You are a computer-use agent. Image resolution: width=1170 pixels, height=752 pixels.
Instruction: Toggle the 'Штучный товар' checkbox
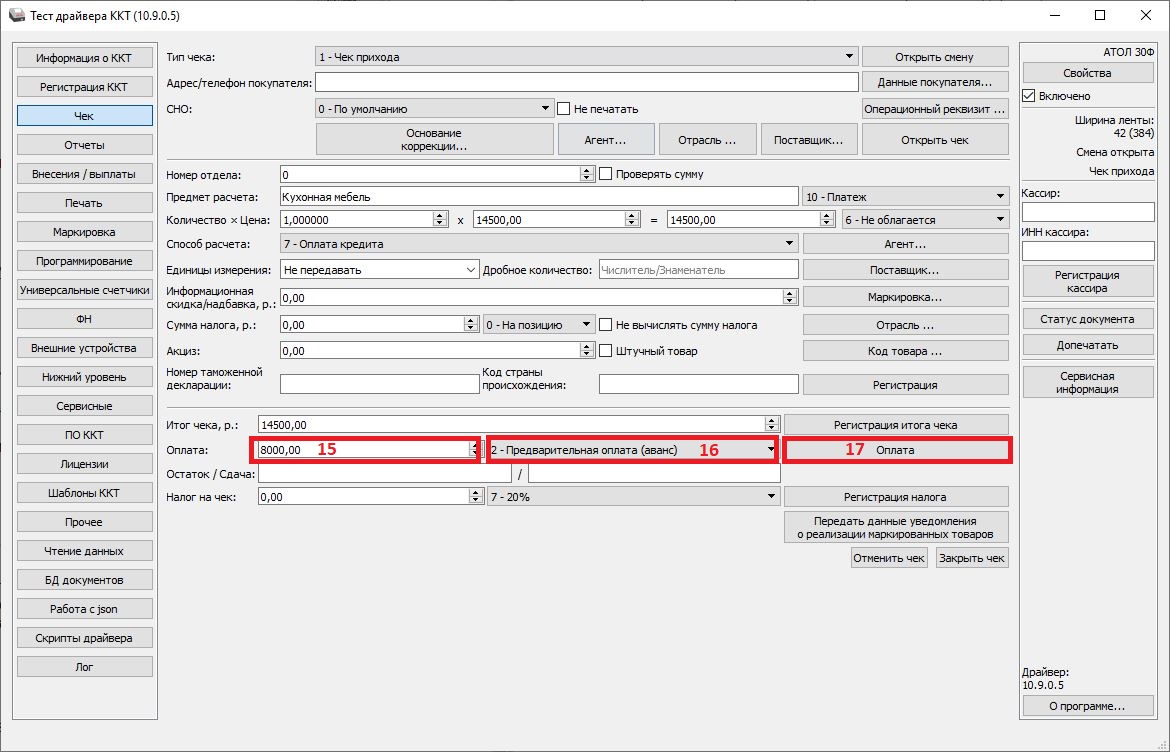click(605, 351)
